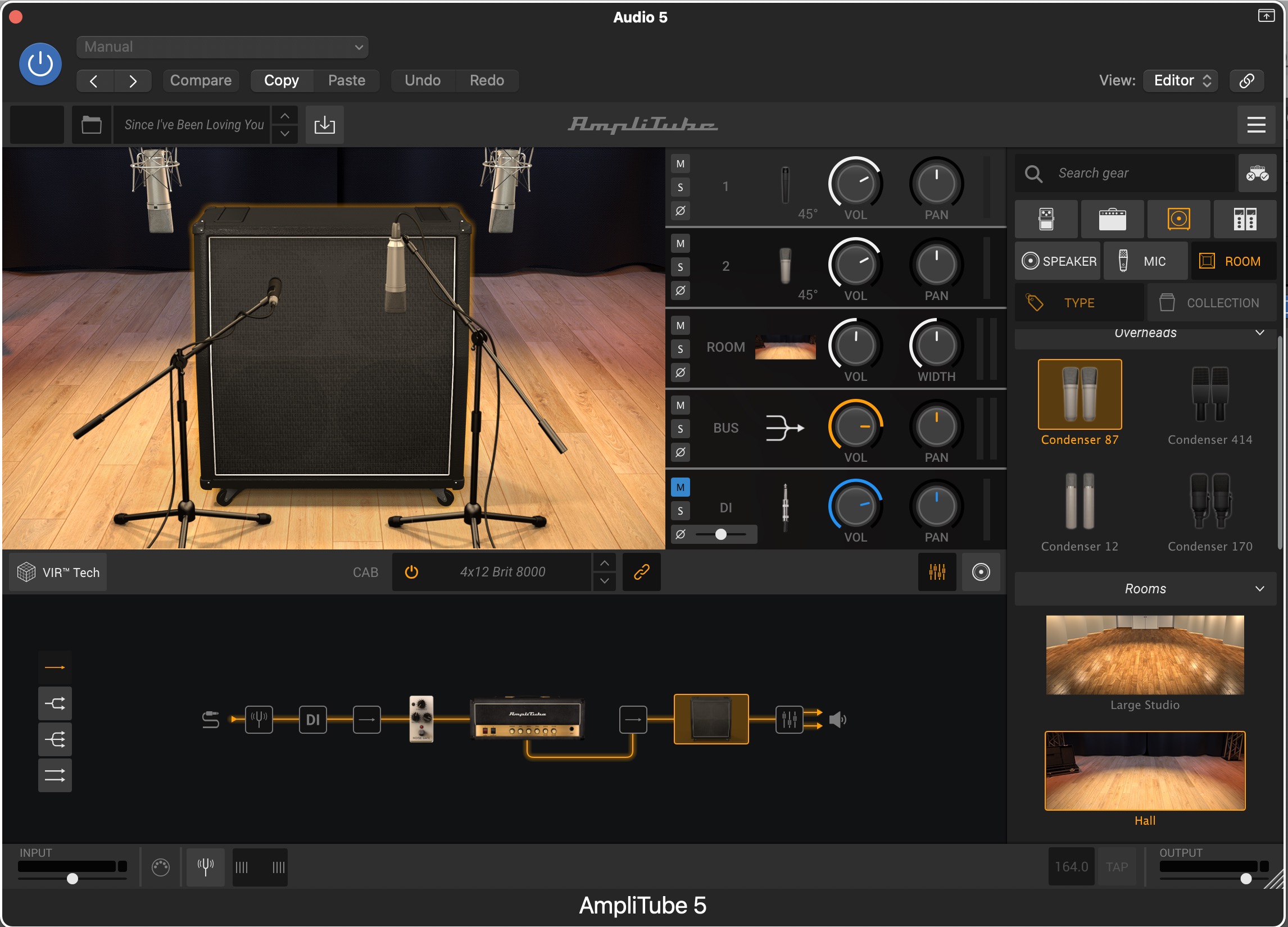Image resolution: width=1288 pixels, height=927 pixels.
Task: Select the noise gate stomp pedal
Action: coord(421,719)
